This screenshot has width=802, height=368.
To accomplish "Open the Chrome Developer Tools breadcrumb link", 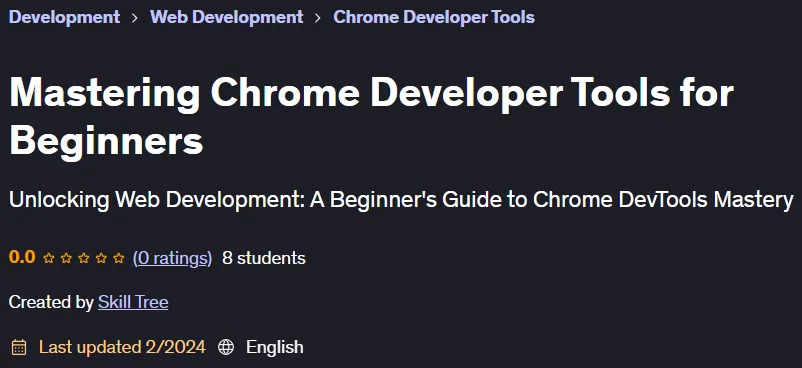I will pos(434,17).
